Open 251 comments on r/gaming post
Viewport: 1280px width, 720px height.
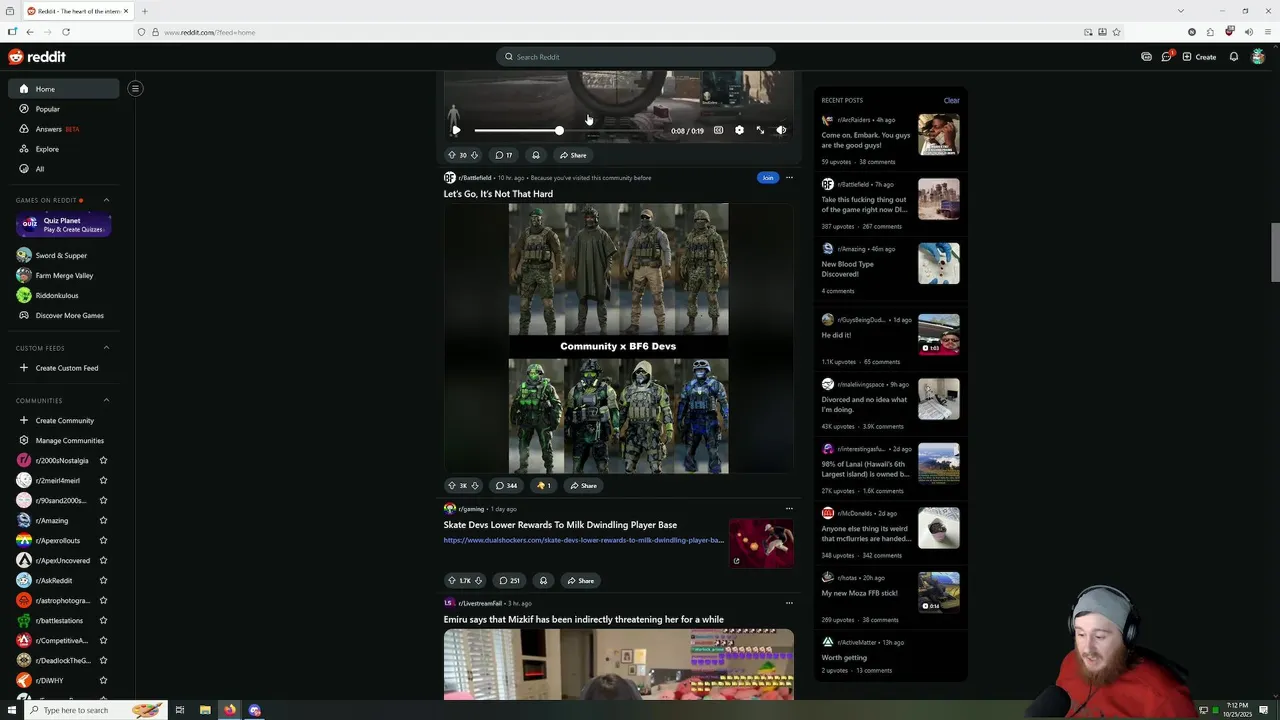pyautogui.click(x=509, y=581)
